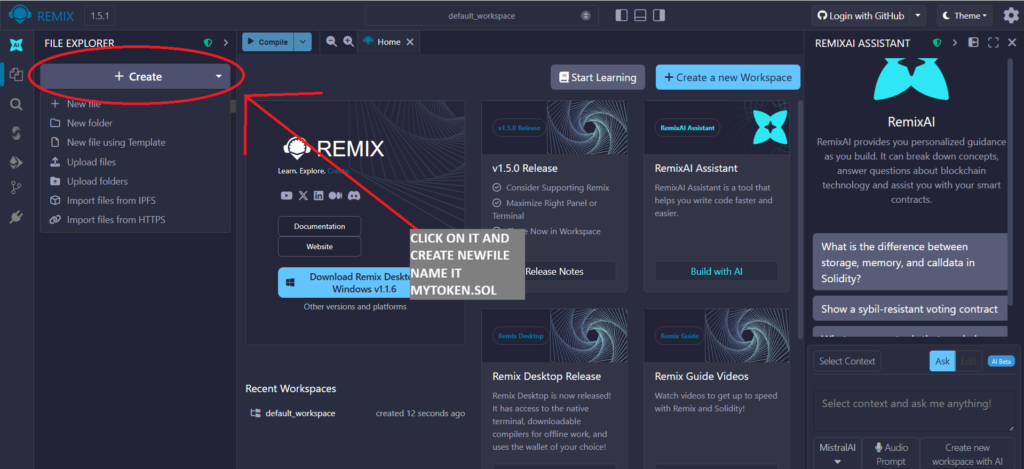Screen dimensions: 1024x469
Task: Select the Ask mode toggle
Action: (942, 361)
